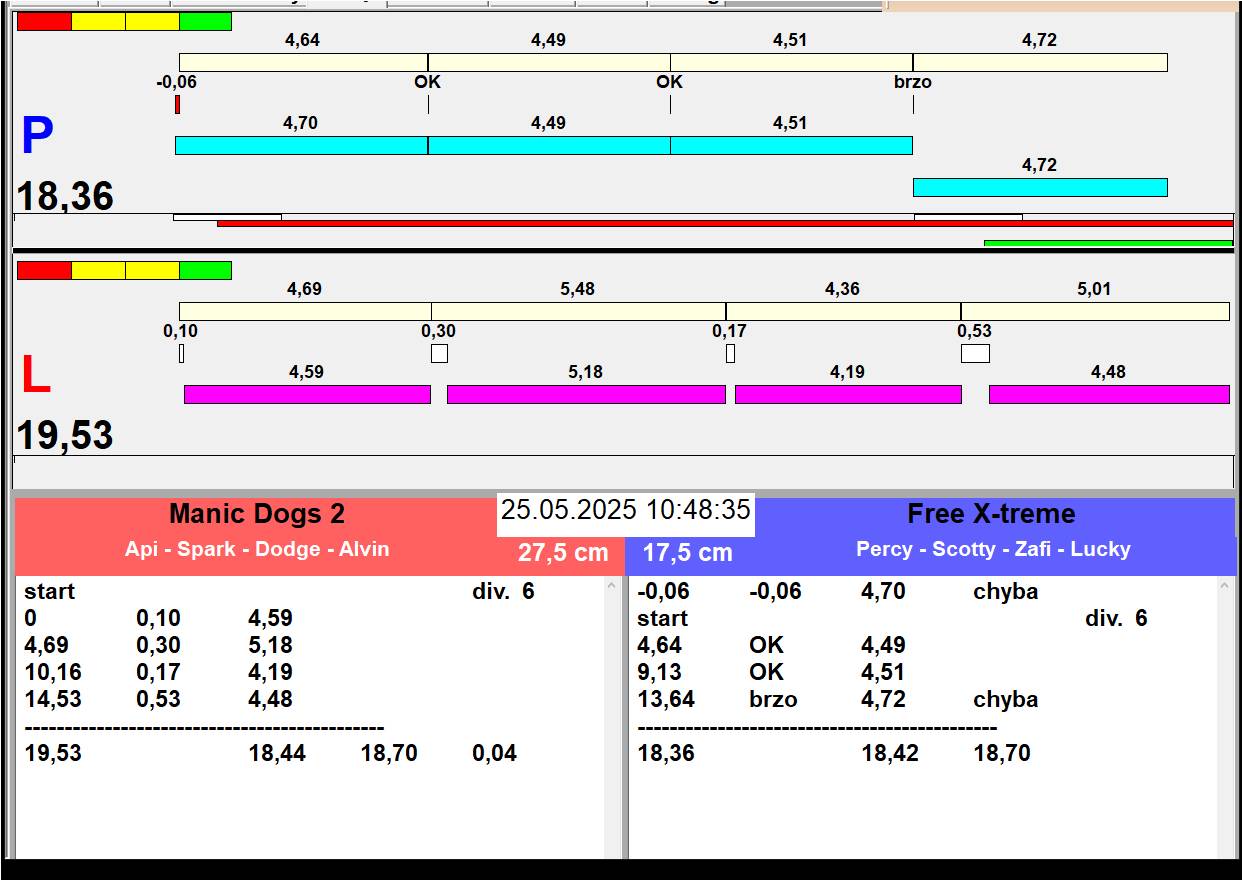The height and width of the screenshot is (880, 1242).
Task: Click the green start light in lane L
Action: click(x=205, y=270)
